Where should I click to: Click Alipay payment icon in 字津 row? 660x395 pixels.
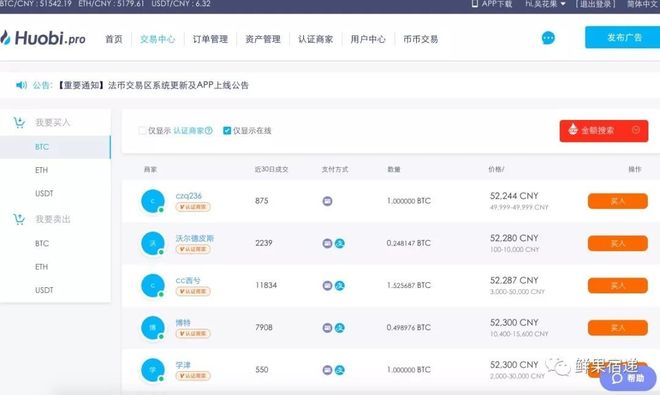click(340, 370)
